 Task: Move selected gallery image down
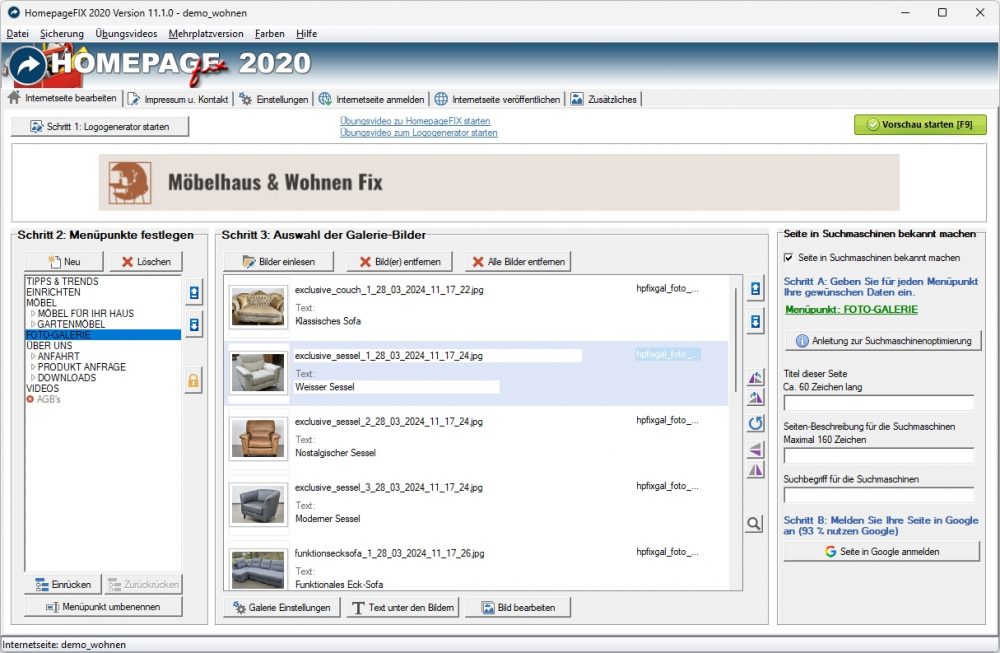point(755,321)
